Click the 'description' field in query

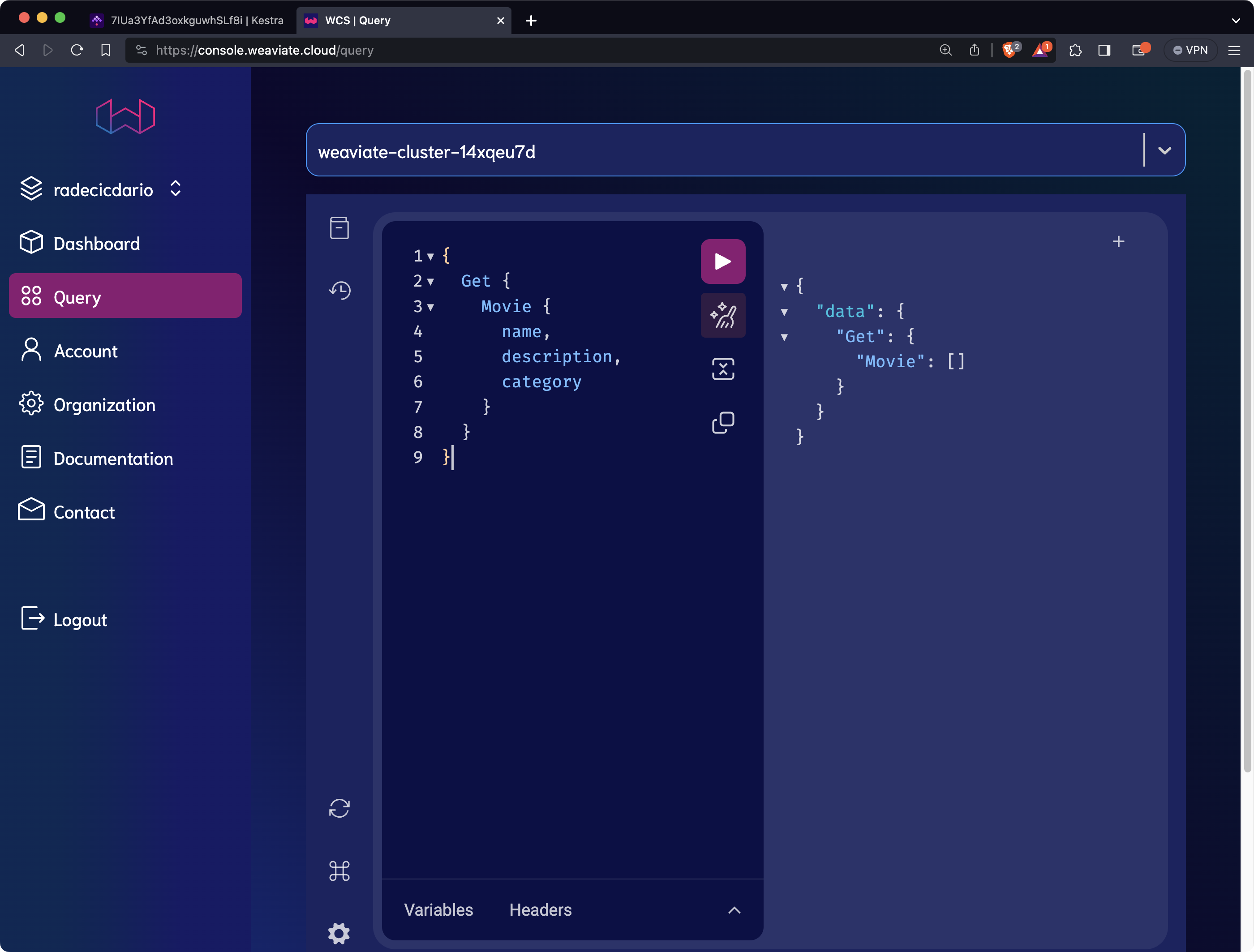(557, 356)
